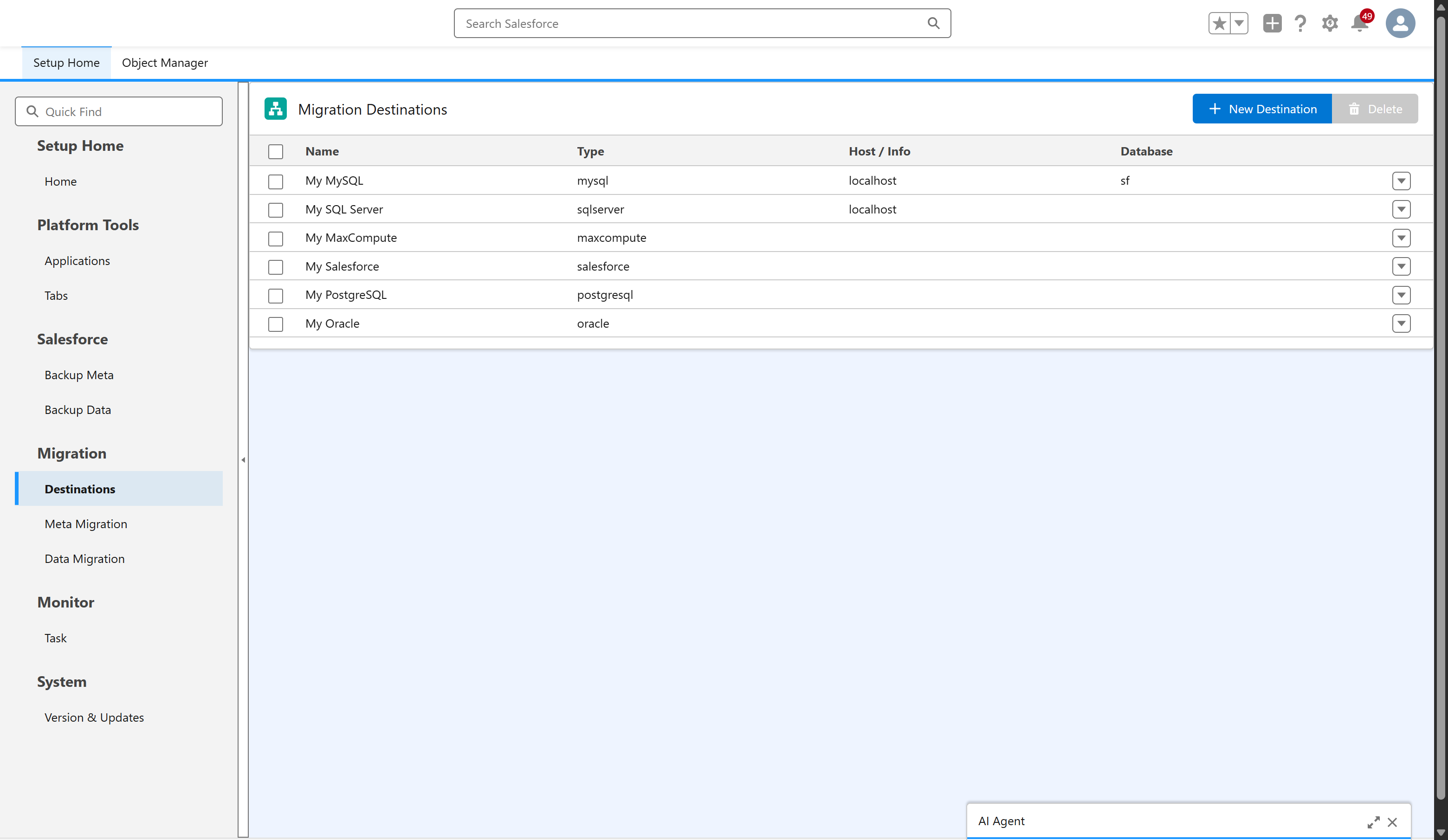Open row actions dropdown for My PostgreSQL
1448x840 pixels.
point(1401,295)
